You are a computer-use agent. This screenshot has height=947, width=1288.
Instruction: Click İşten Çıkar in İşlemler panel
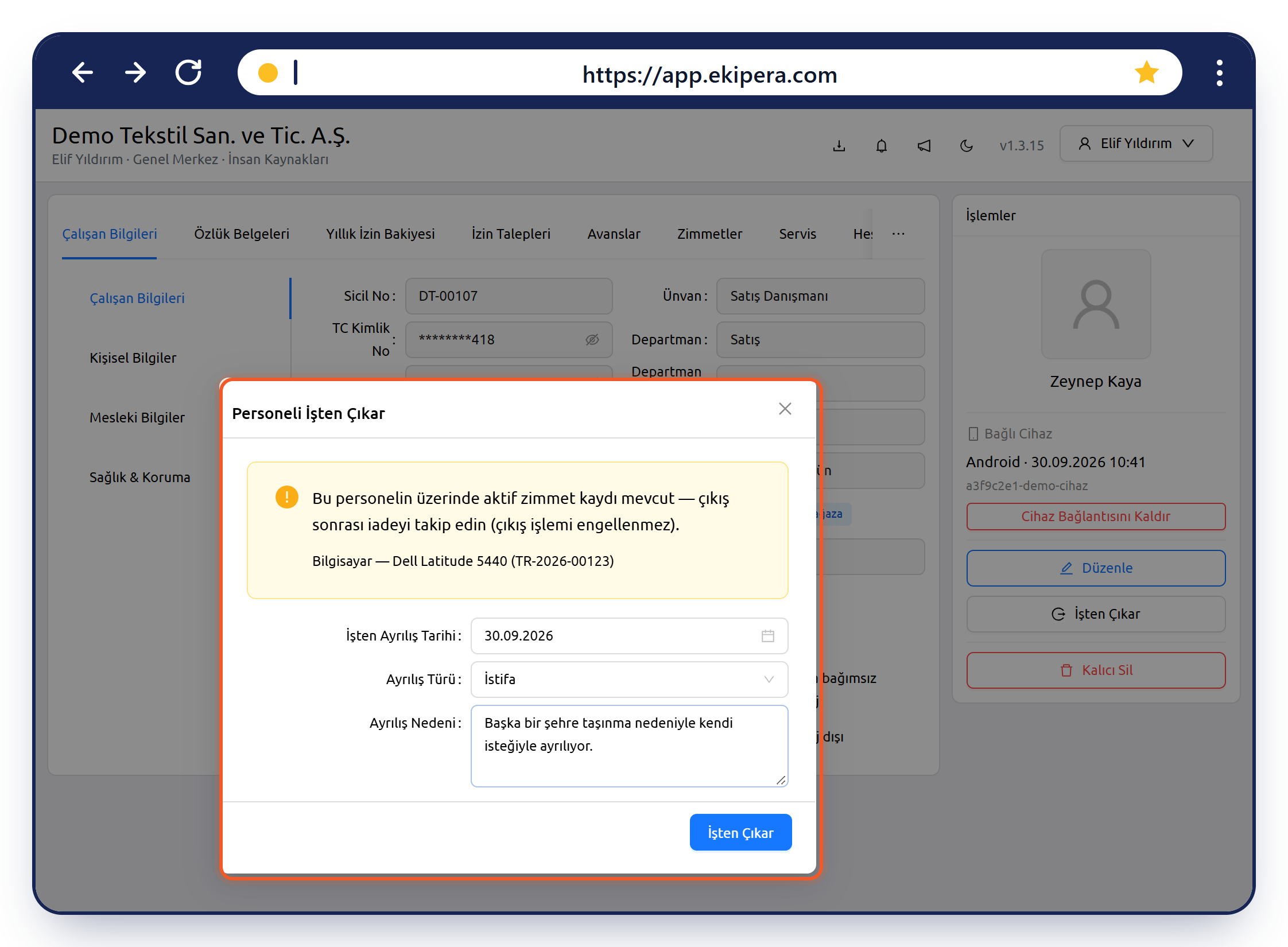click(1096, 614)
